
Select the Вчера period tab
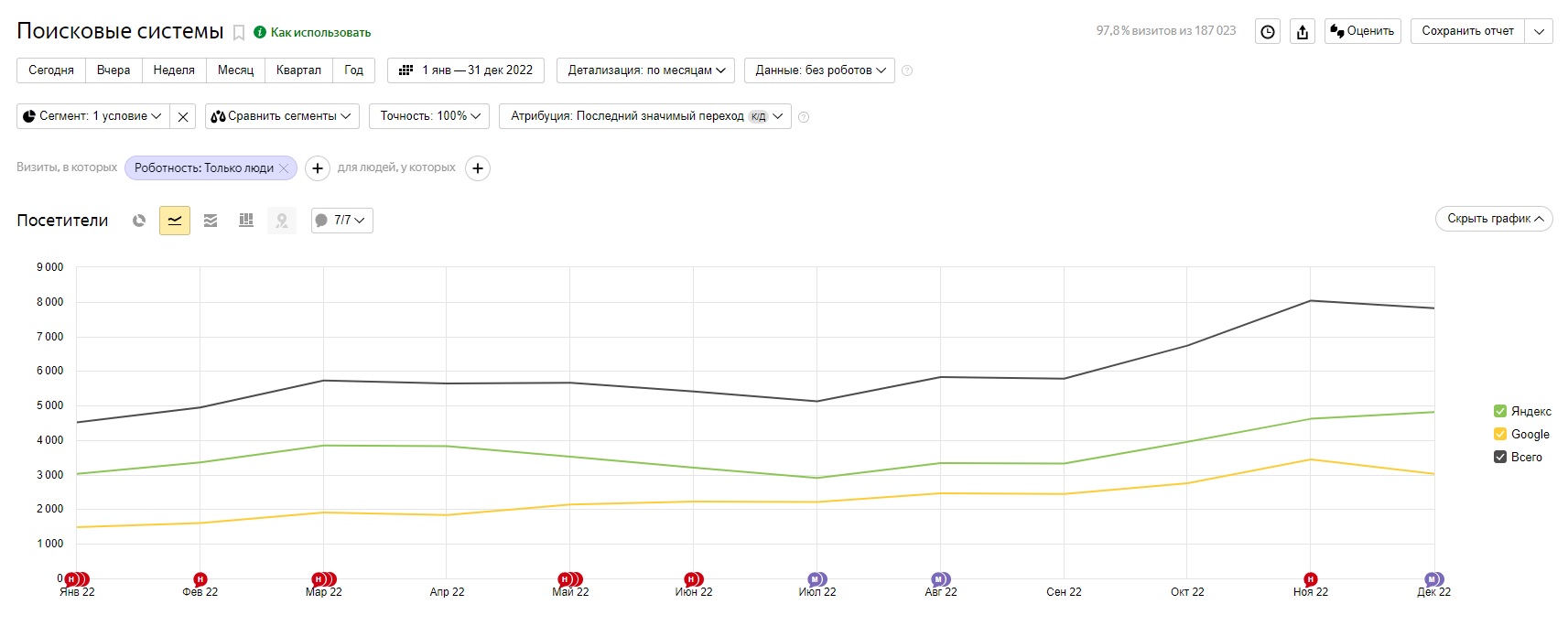114,70
